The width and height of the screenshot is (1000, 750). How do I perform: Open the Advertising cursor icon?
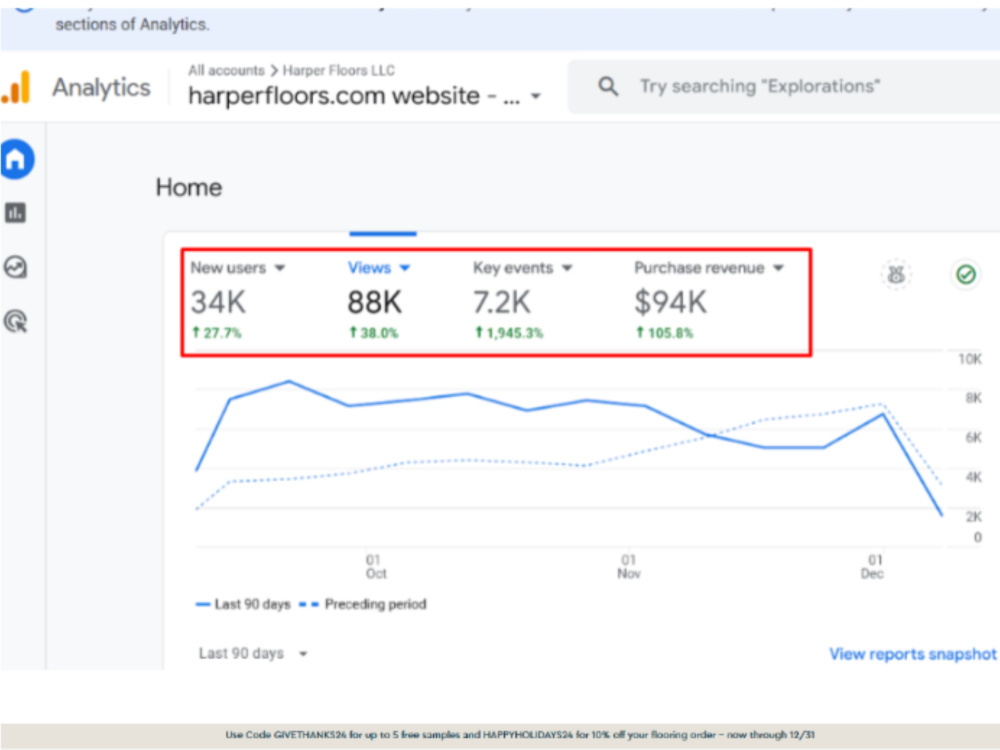(x=15, y=321)
